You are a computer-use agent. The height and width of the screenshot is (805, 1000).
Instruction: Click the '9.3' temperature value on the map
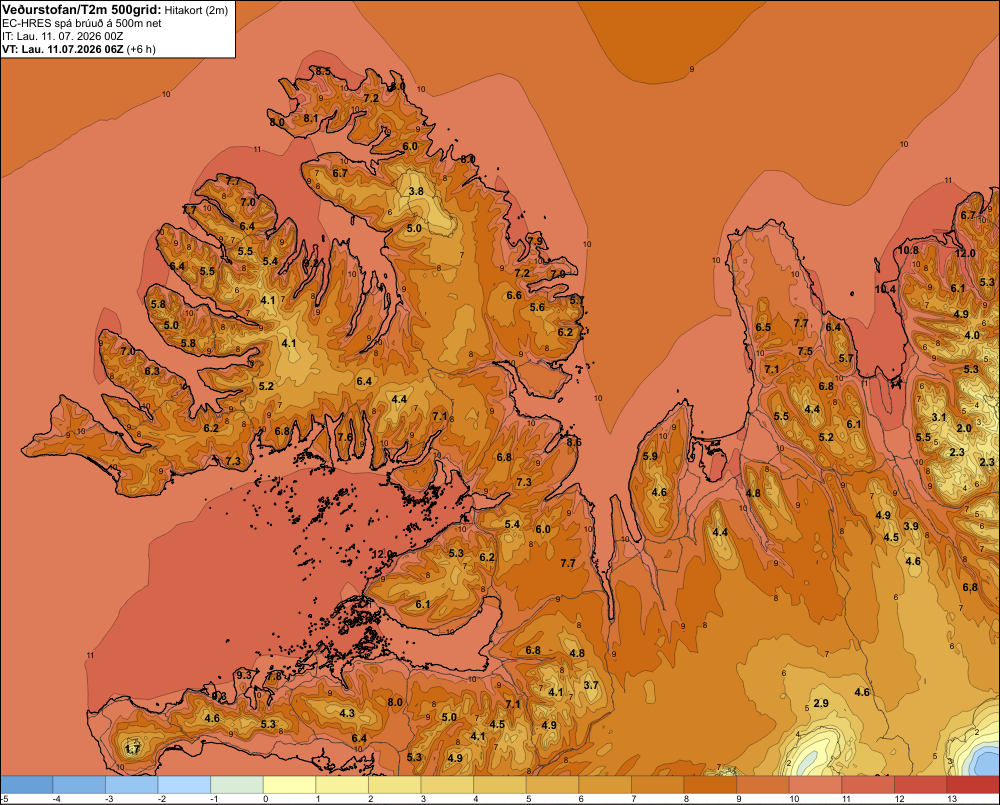pos(244,675)
